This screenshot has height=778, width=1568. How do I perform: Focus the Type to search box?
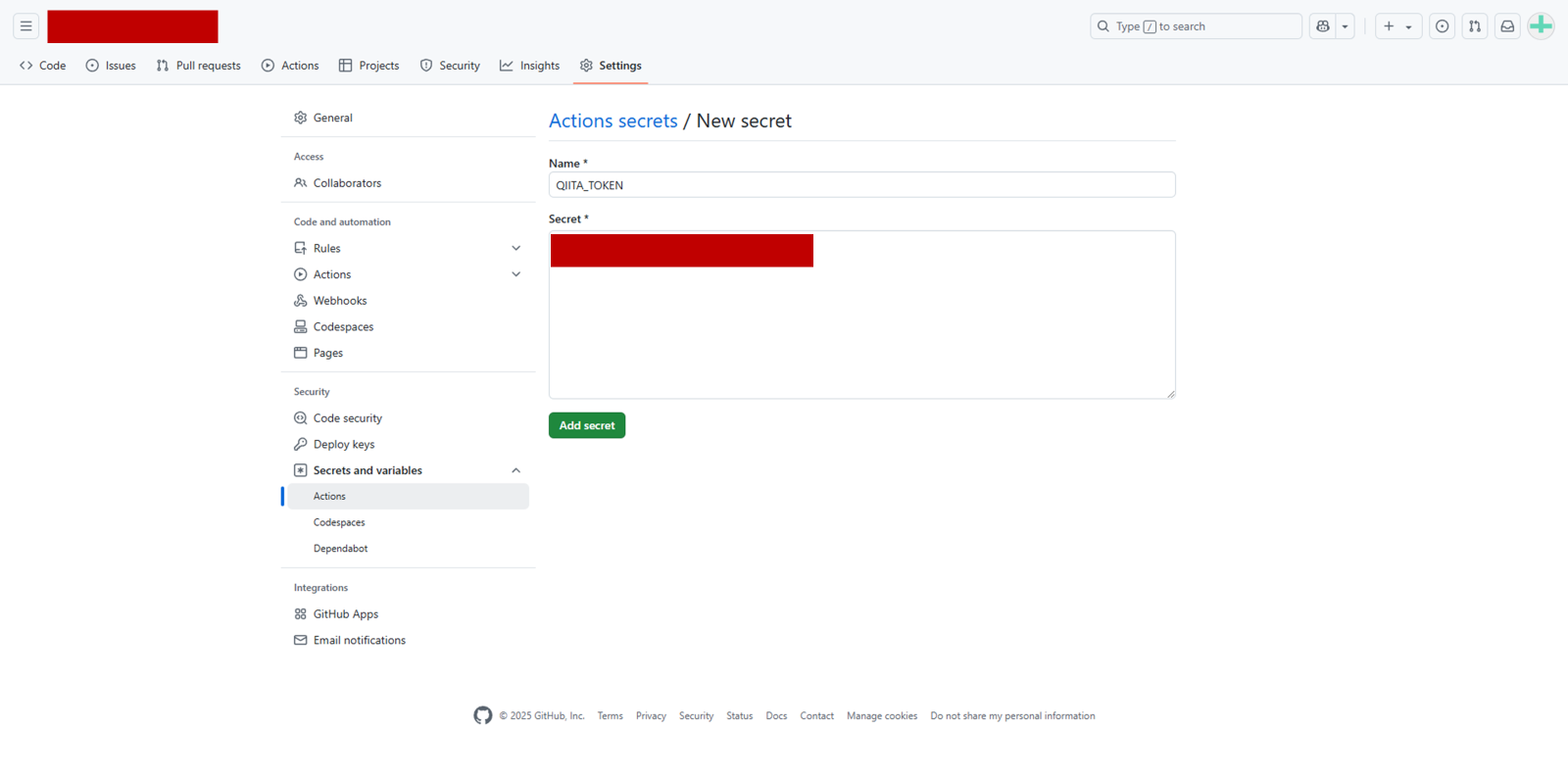[x=1196, y=26]
